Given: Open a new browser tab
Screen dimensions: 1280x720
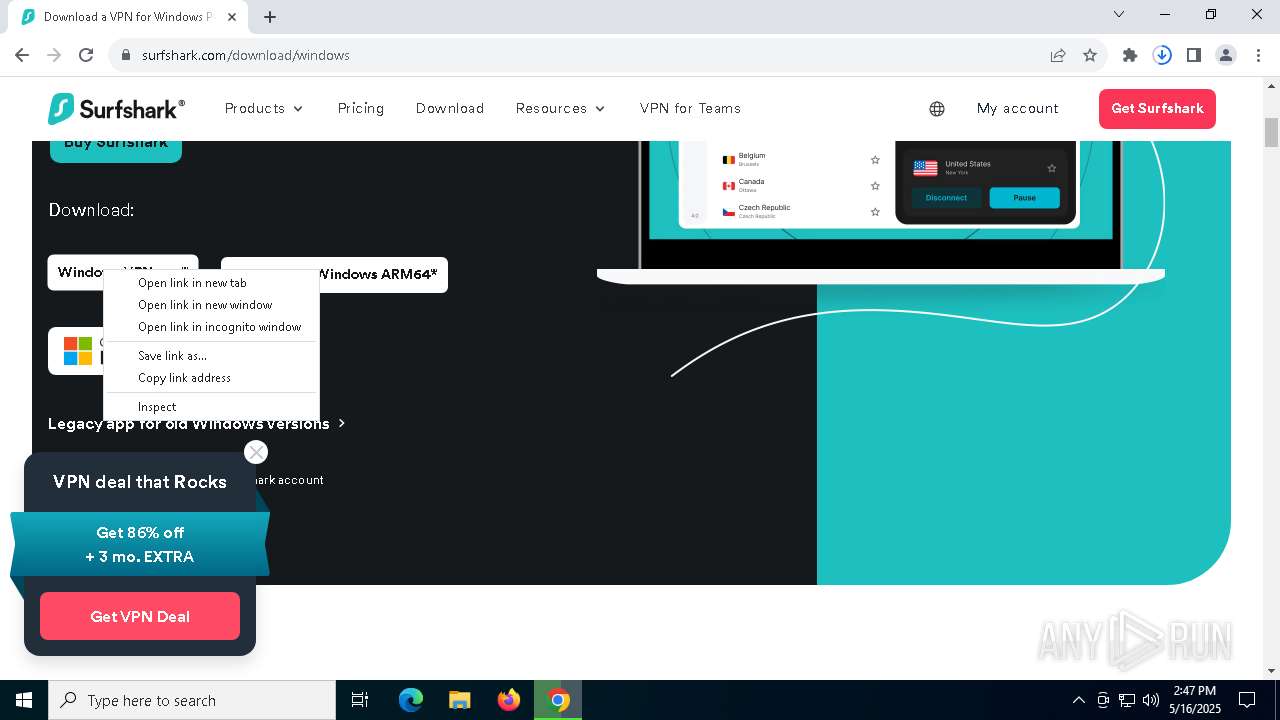Looking at the screenshot, I should tap(270, 16).
